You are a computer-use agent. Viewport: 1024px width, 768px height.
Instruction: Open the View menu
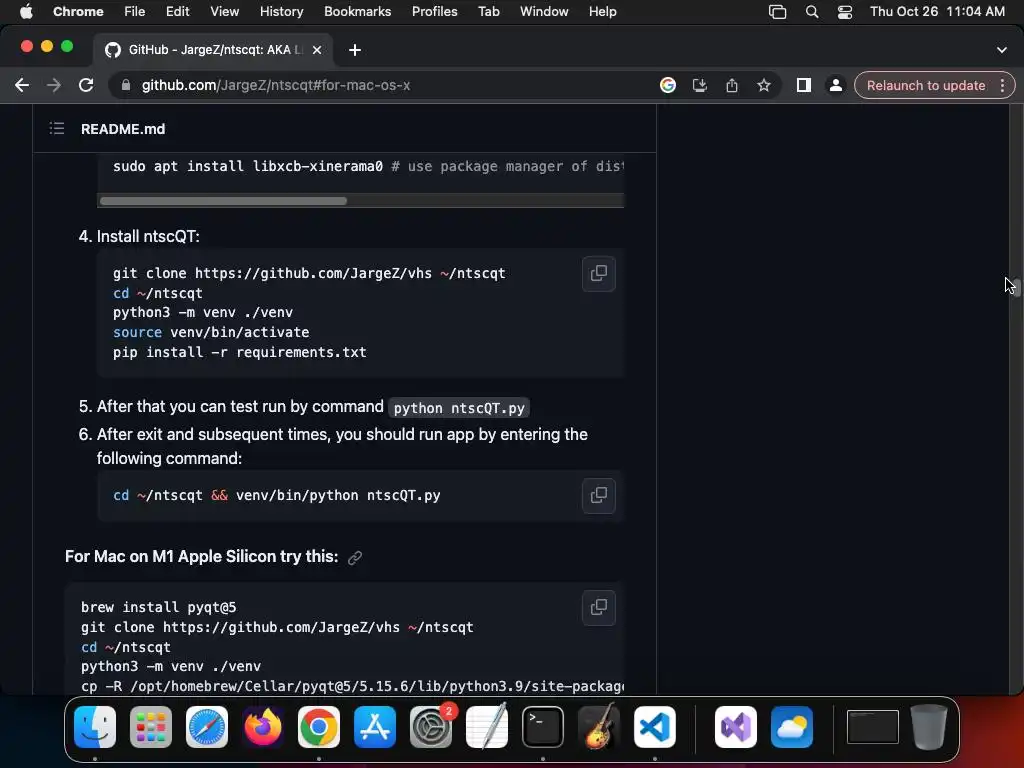[x=224, y=11]
